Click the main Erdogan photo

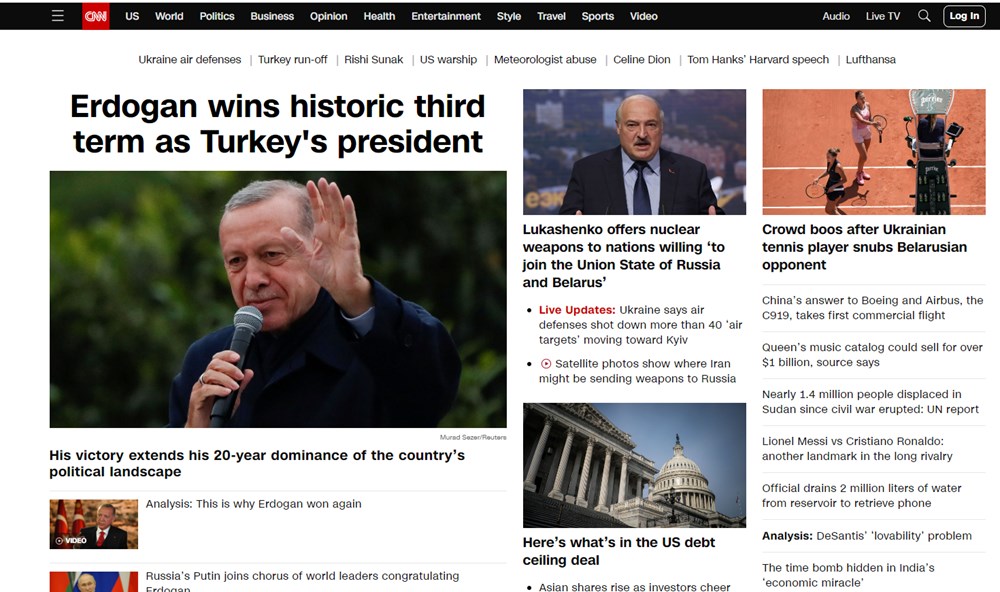tap(278, 299)
